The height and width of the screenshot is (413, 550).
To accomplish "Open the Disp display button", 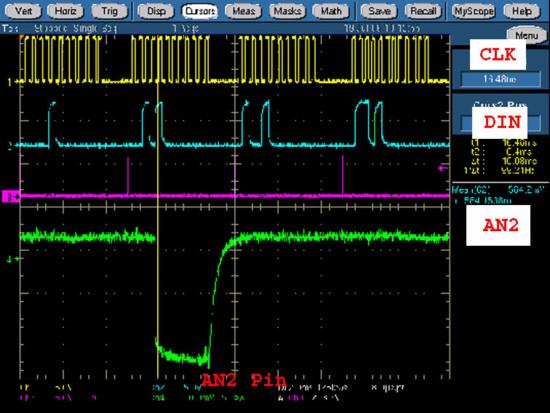I will (156, 11).
